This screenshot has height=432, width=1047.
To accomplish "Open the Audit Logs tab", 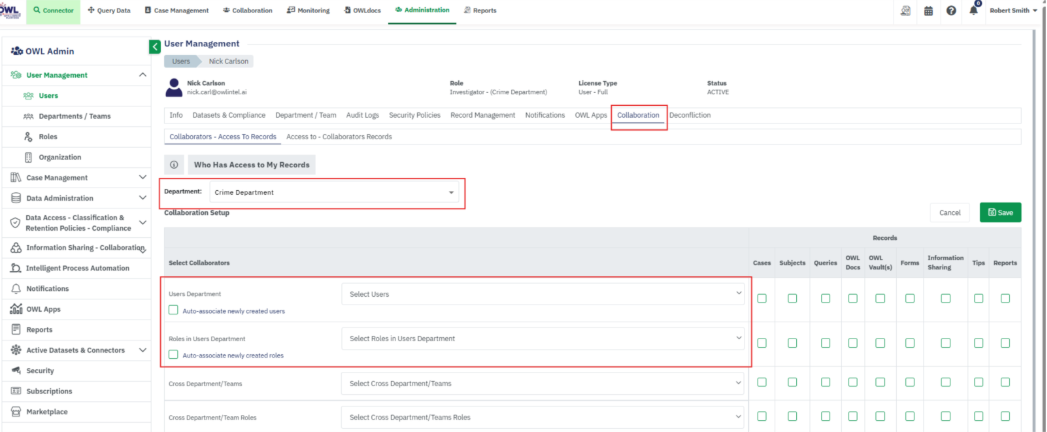I will pos(362,115).
